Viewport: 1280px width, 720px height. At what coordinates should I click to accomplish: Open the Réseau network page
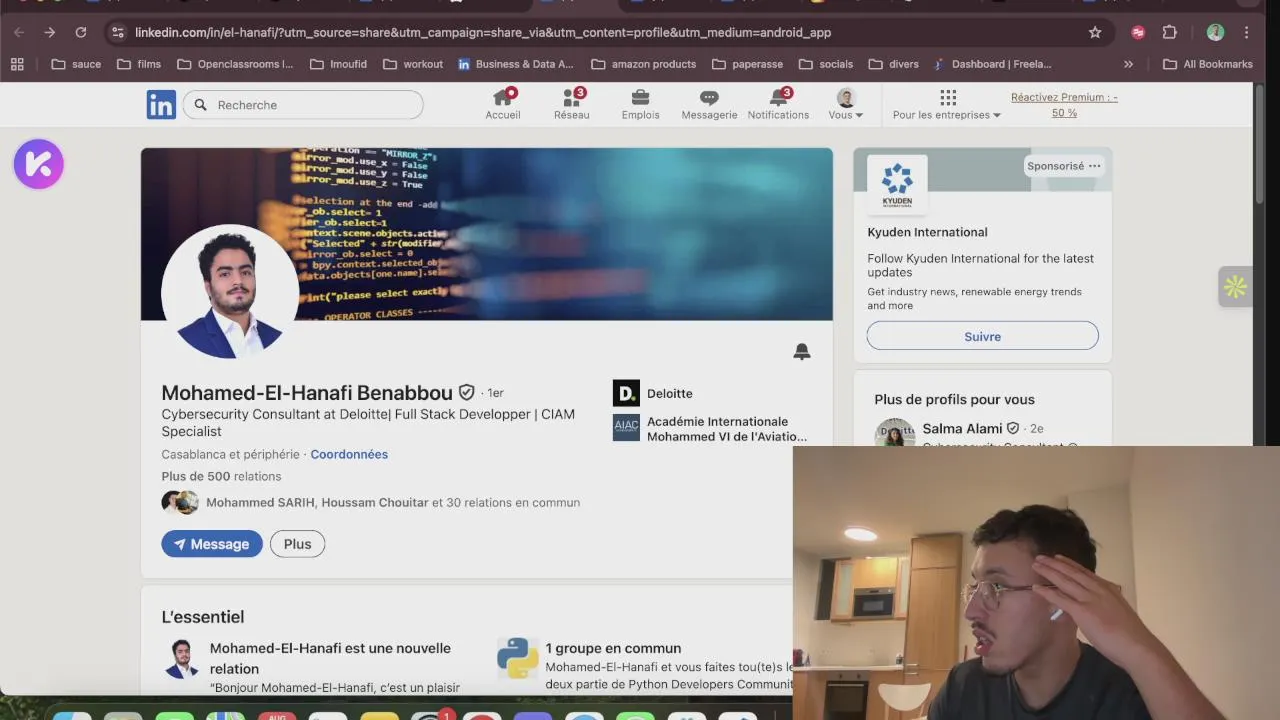tap(572, 104)
